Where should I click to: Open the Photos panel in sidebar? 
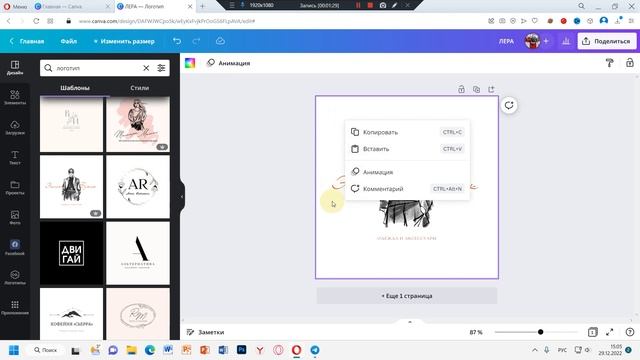pyautogui.click(x=15, y=218)
